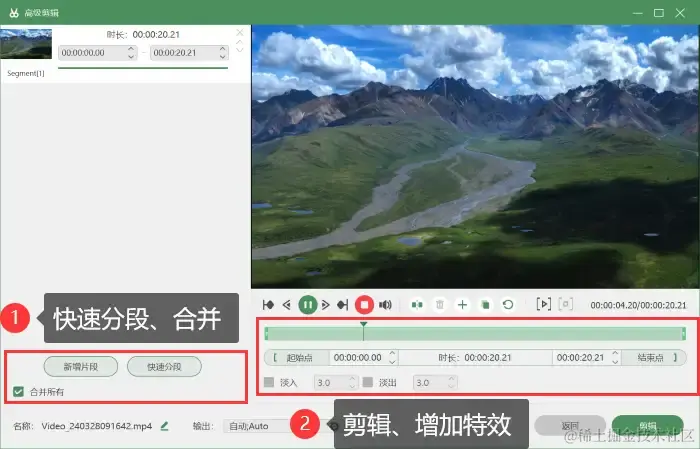Increase Segment[1] start time in list
Viewport: 700px width, 449px height.
click(131, 49)
